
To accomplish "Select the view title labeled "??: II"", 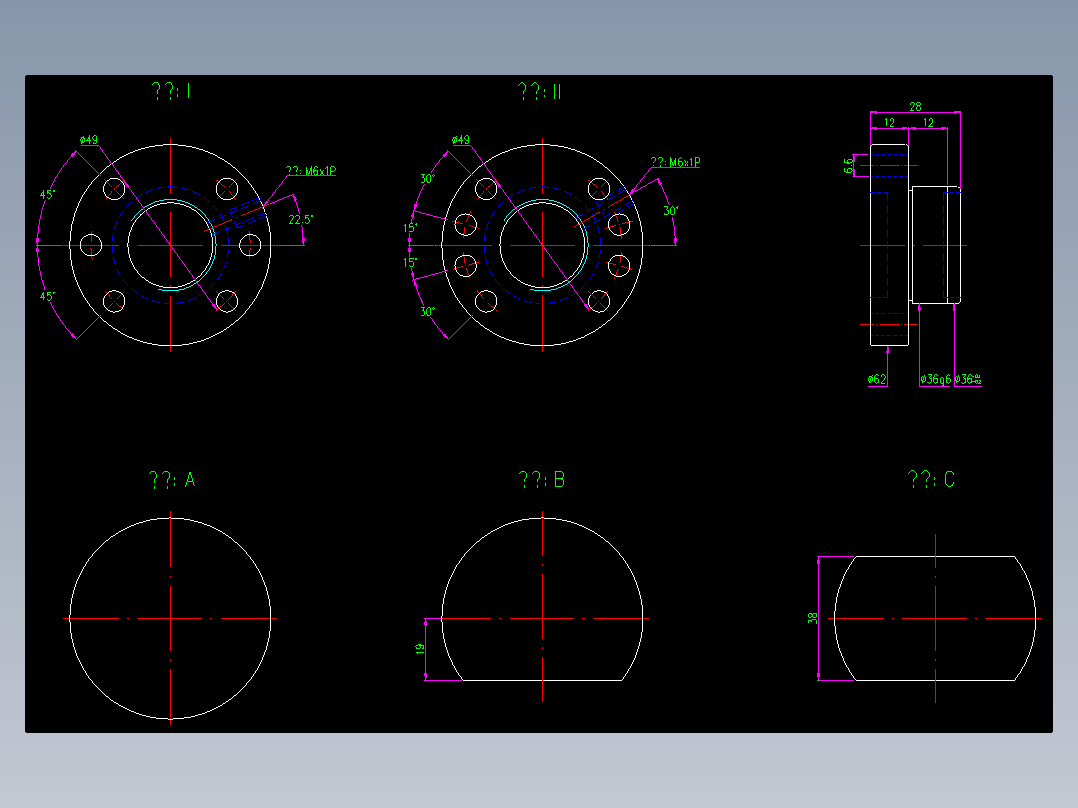I will pos(538,91).
